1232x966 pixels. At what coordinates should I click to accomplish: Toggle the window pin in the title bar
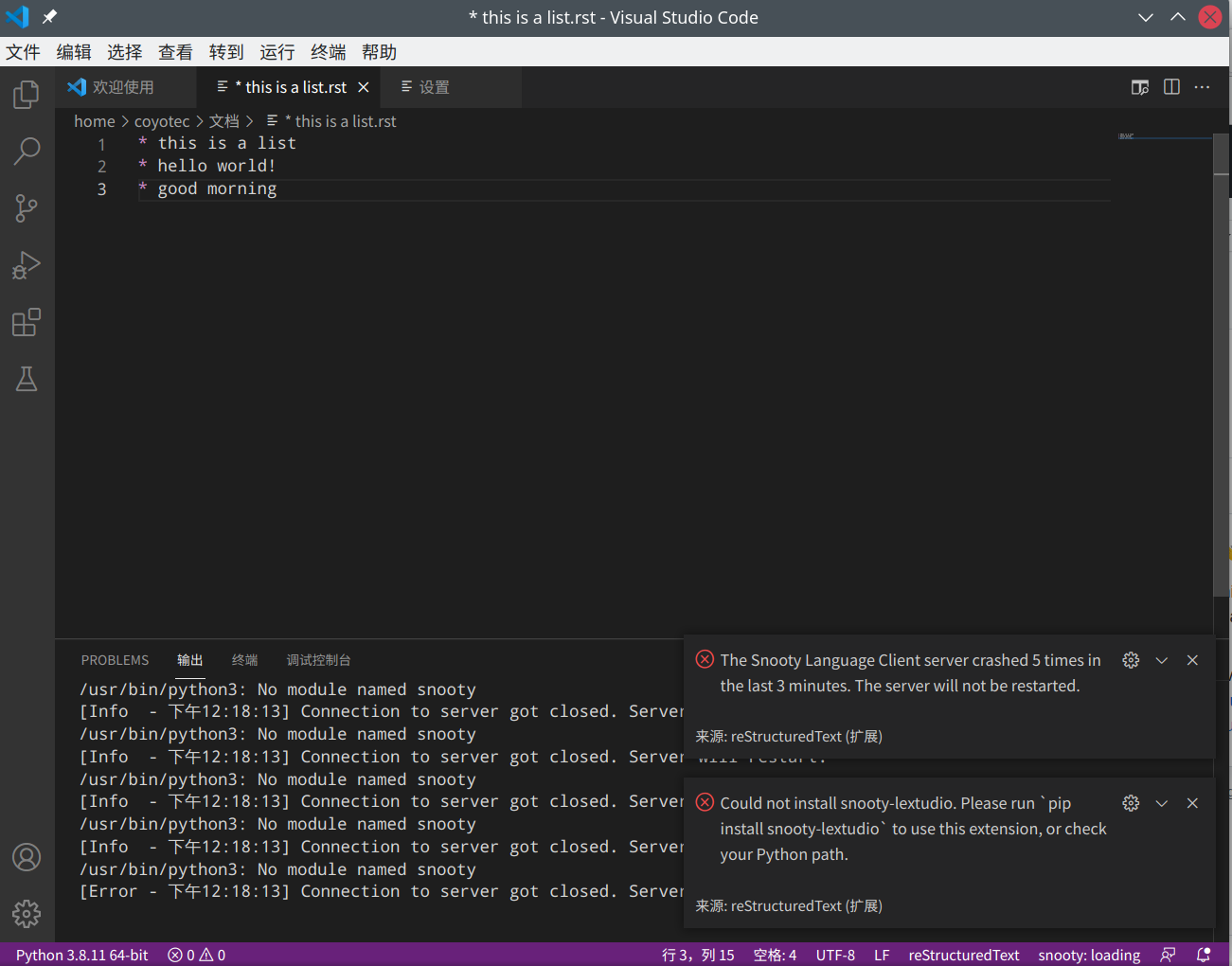[50, 16]
